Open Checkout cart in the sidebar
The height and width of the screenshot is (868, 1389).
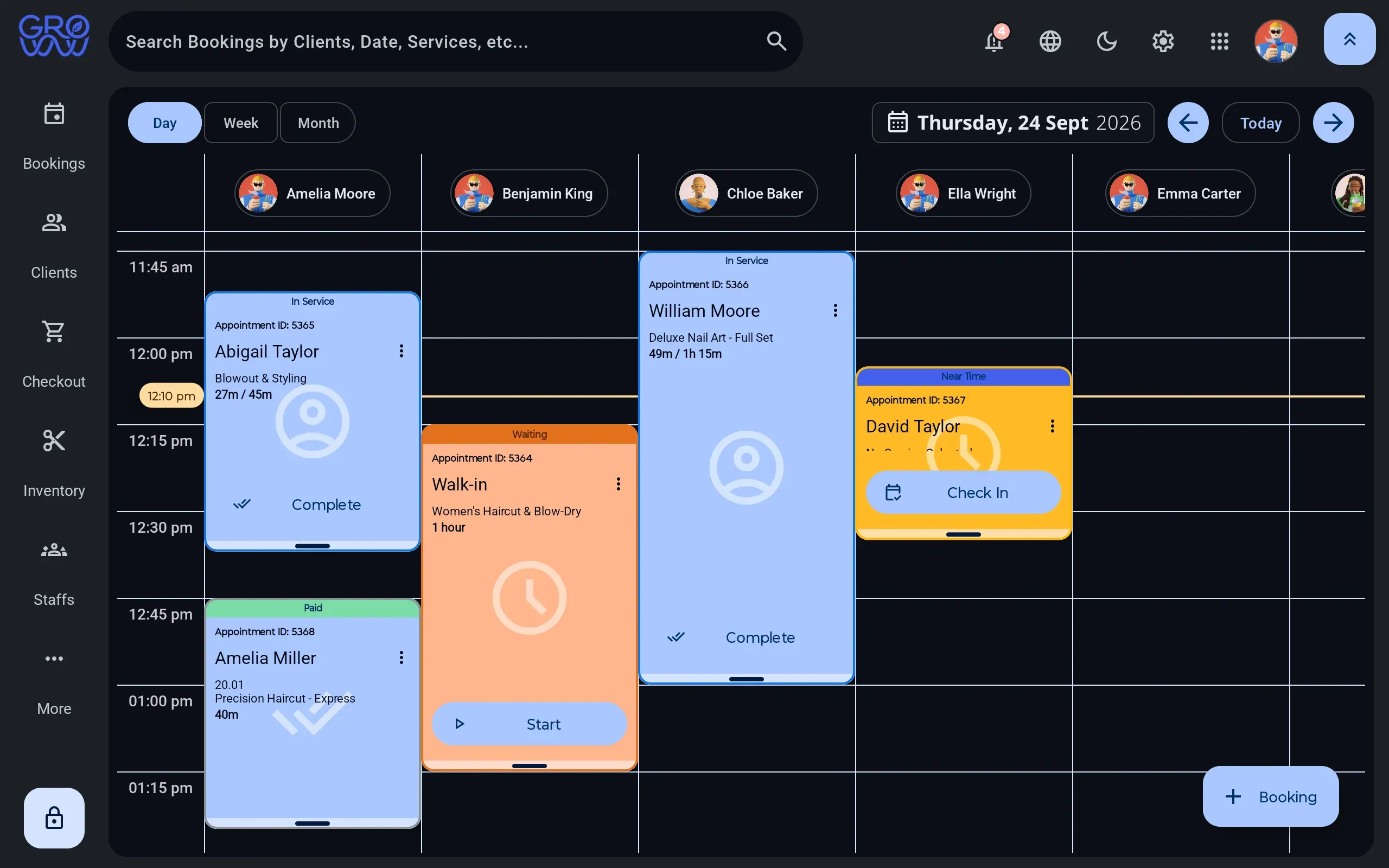tap(54, 355)
